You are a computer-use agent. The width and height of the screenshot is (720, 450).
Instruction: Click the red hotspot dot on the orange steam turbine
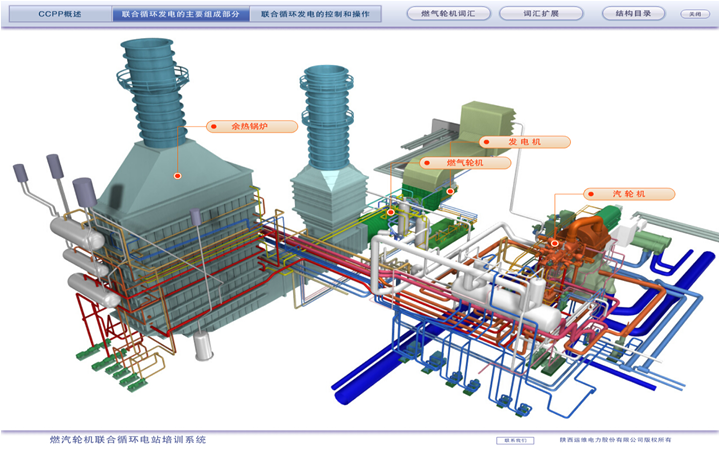click(555, 242)
